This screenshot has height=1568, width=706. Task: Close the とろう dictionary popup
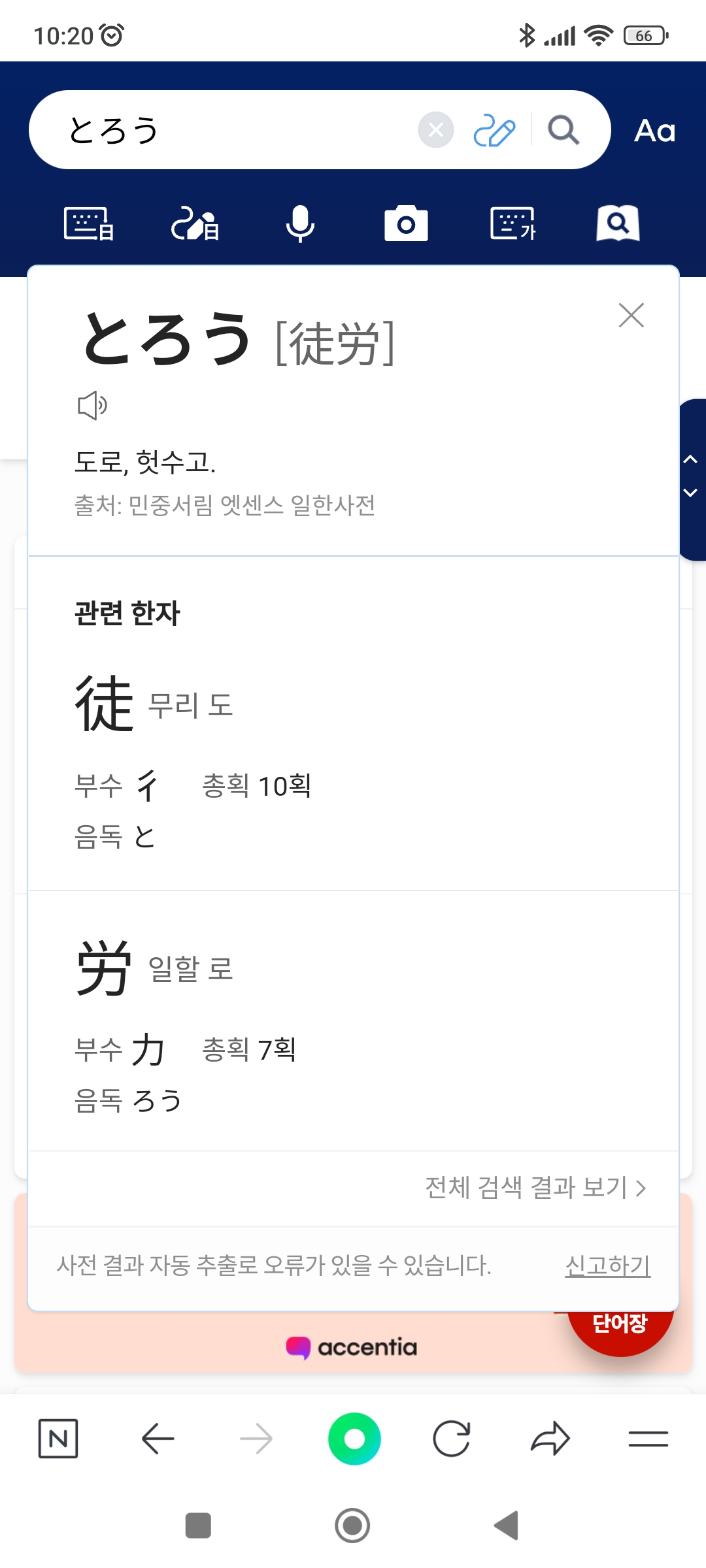point(631,315)
